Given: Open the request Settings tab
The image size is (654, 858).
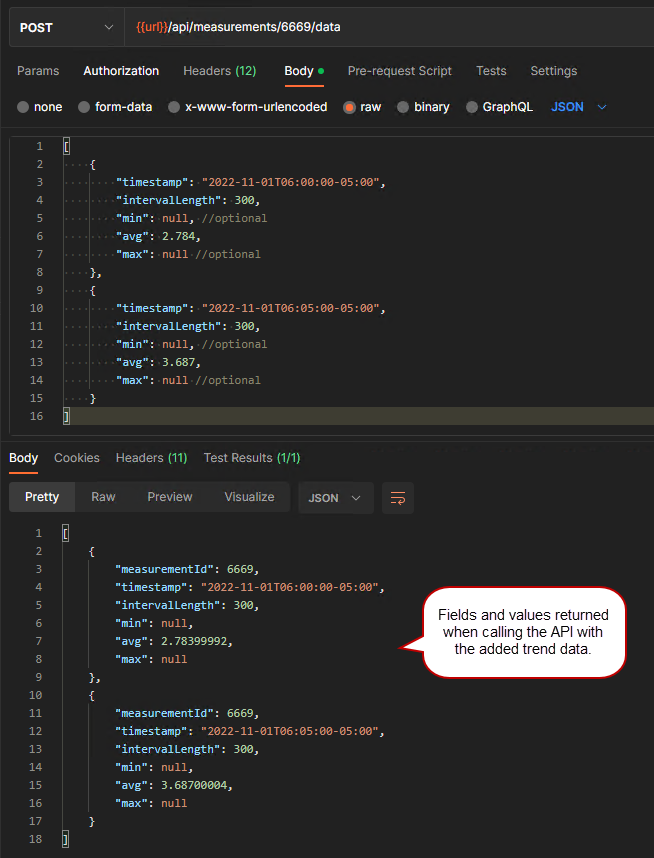Looking at the screenshot, I should 553,71.
